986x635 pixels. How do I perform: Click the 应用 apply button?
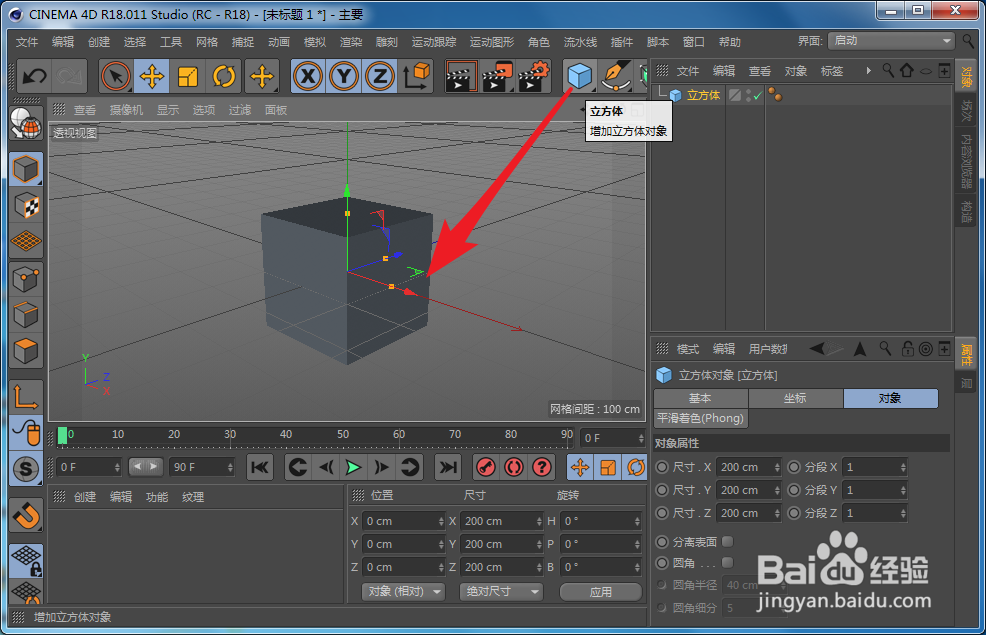[601, 592]
